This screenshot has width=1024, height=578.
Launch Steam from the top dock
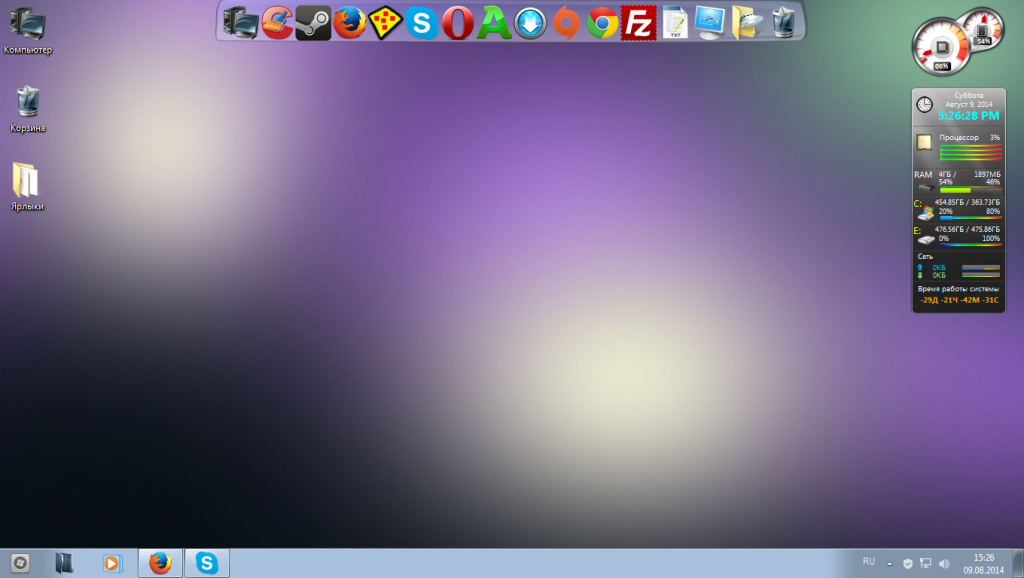pos(313,22)
